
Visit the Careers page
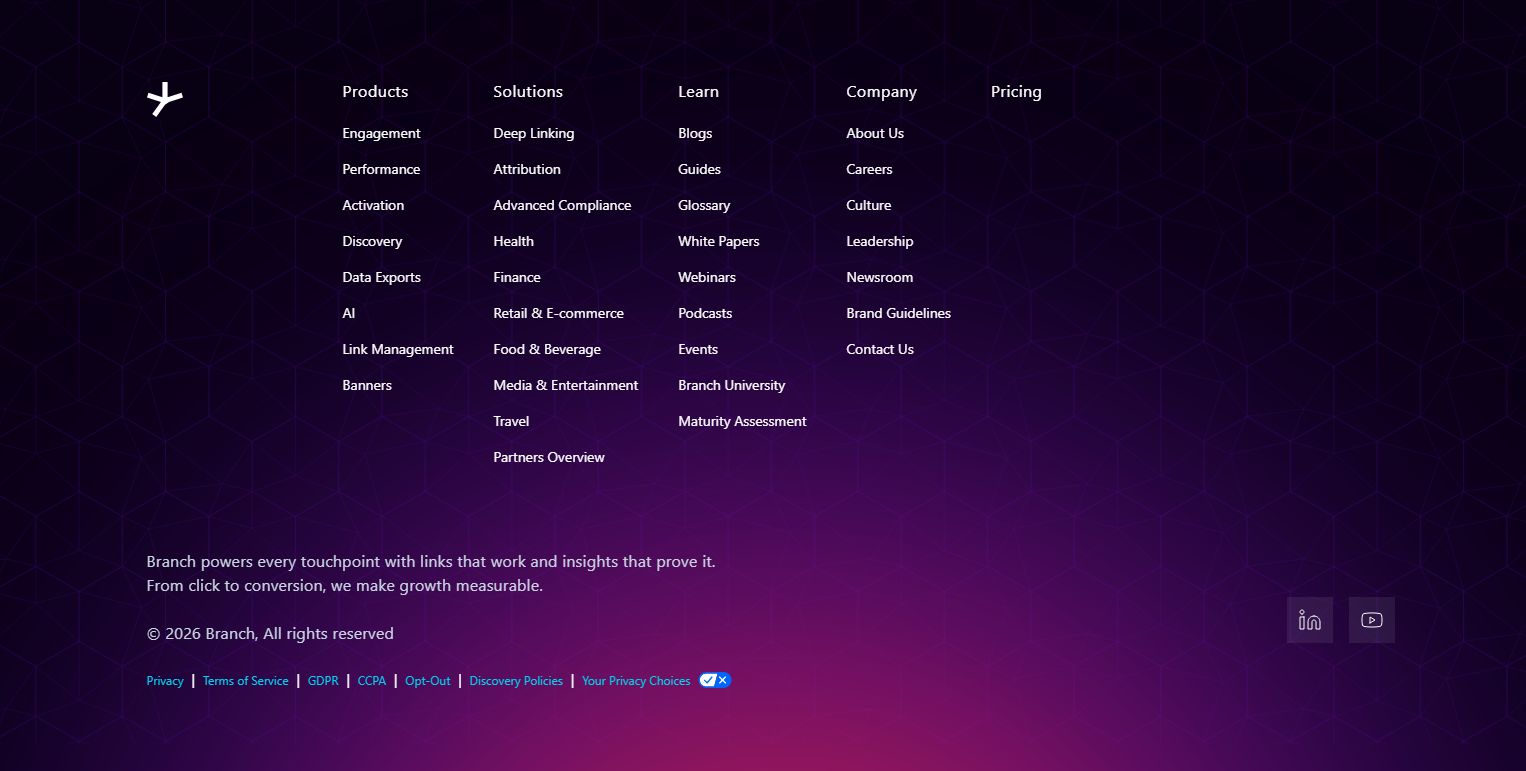pyautogui.click(x=869, y=169)
